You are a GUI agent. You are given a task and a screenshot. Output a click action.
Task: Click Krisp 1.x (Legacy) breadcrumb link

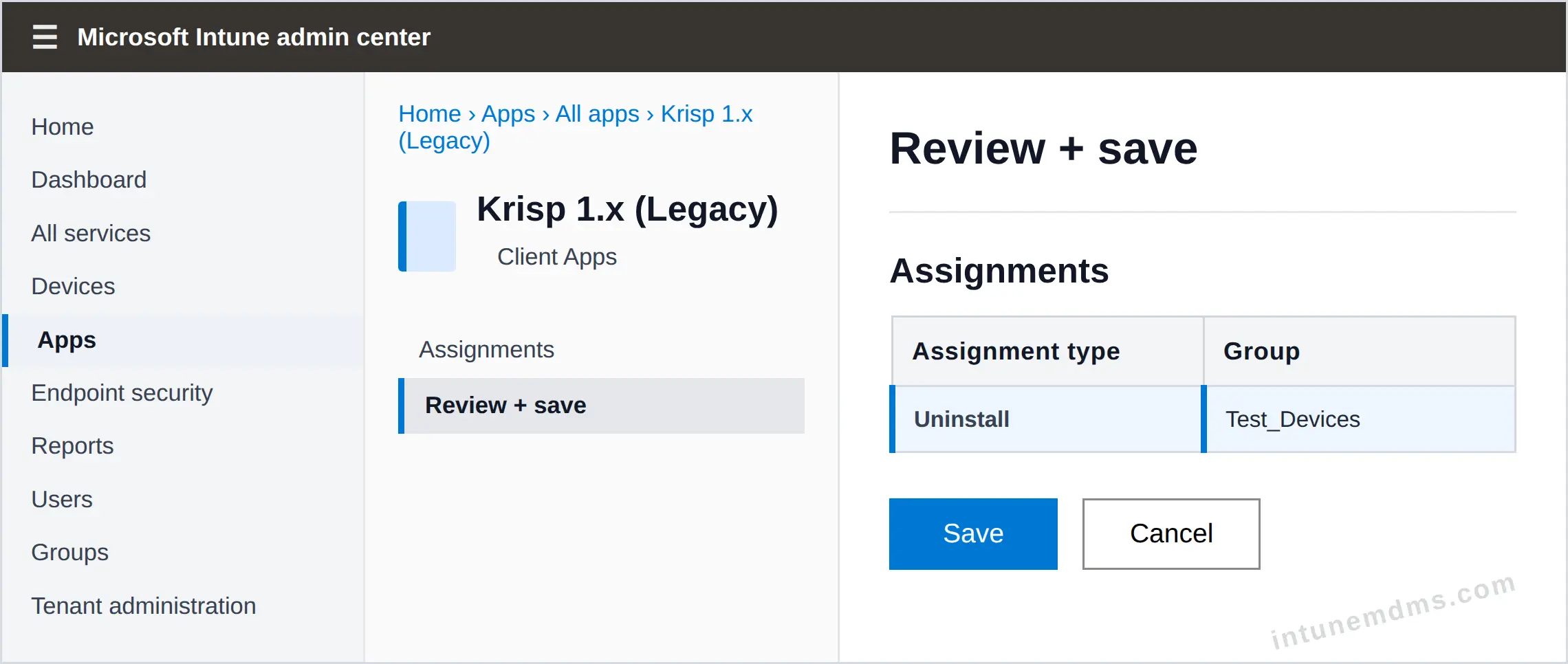576,127
